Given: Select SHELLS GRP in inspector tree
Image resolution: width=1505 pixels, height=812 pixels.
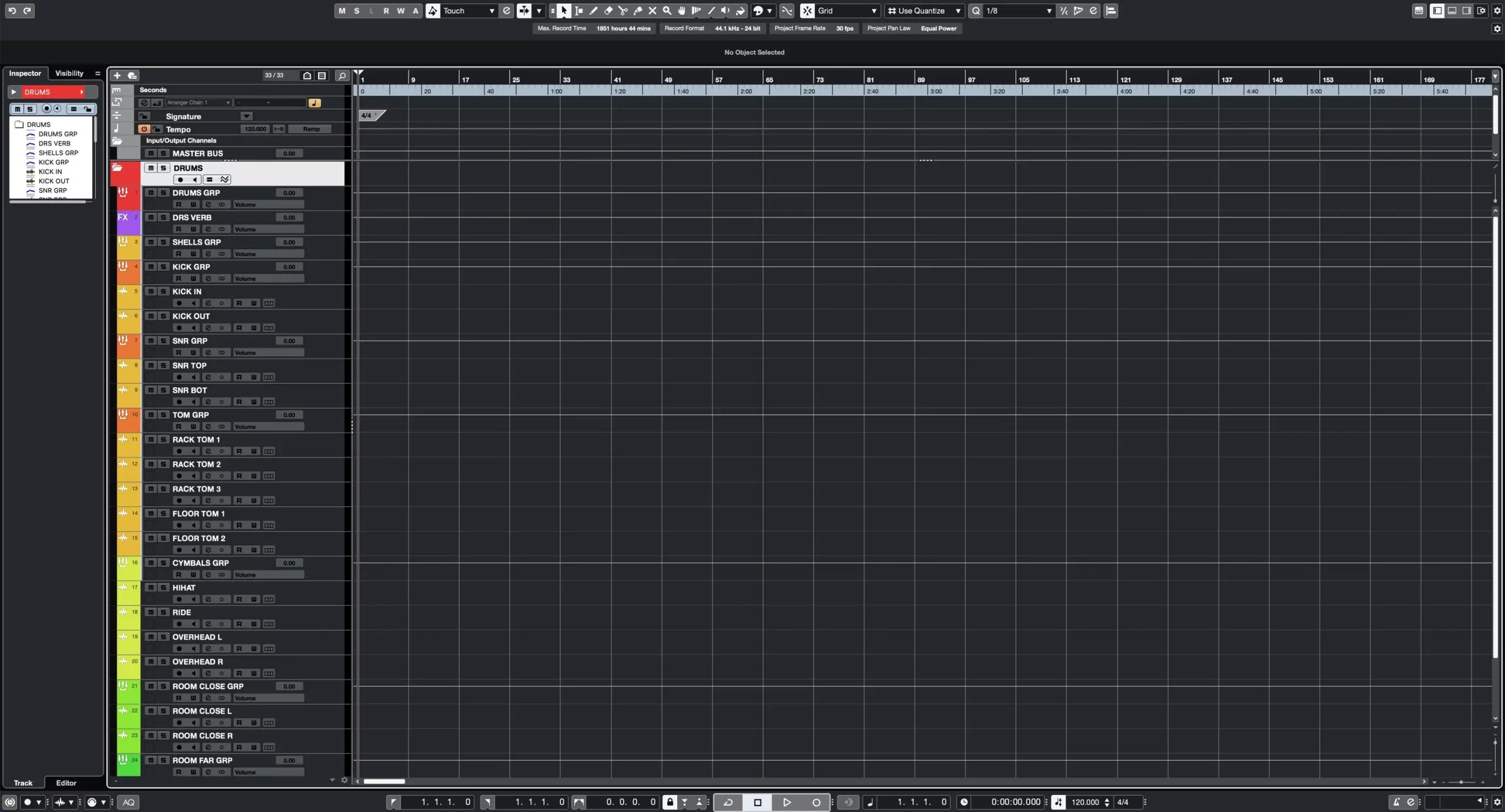Looking at the screenshot, I should point(58,153).
